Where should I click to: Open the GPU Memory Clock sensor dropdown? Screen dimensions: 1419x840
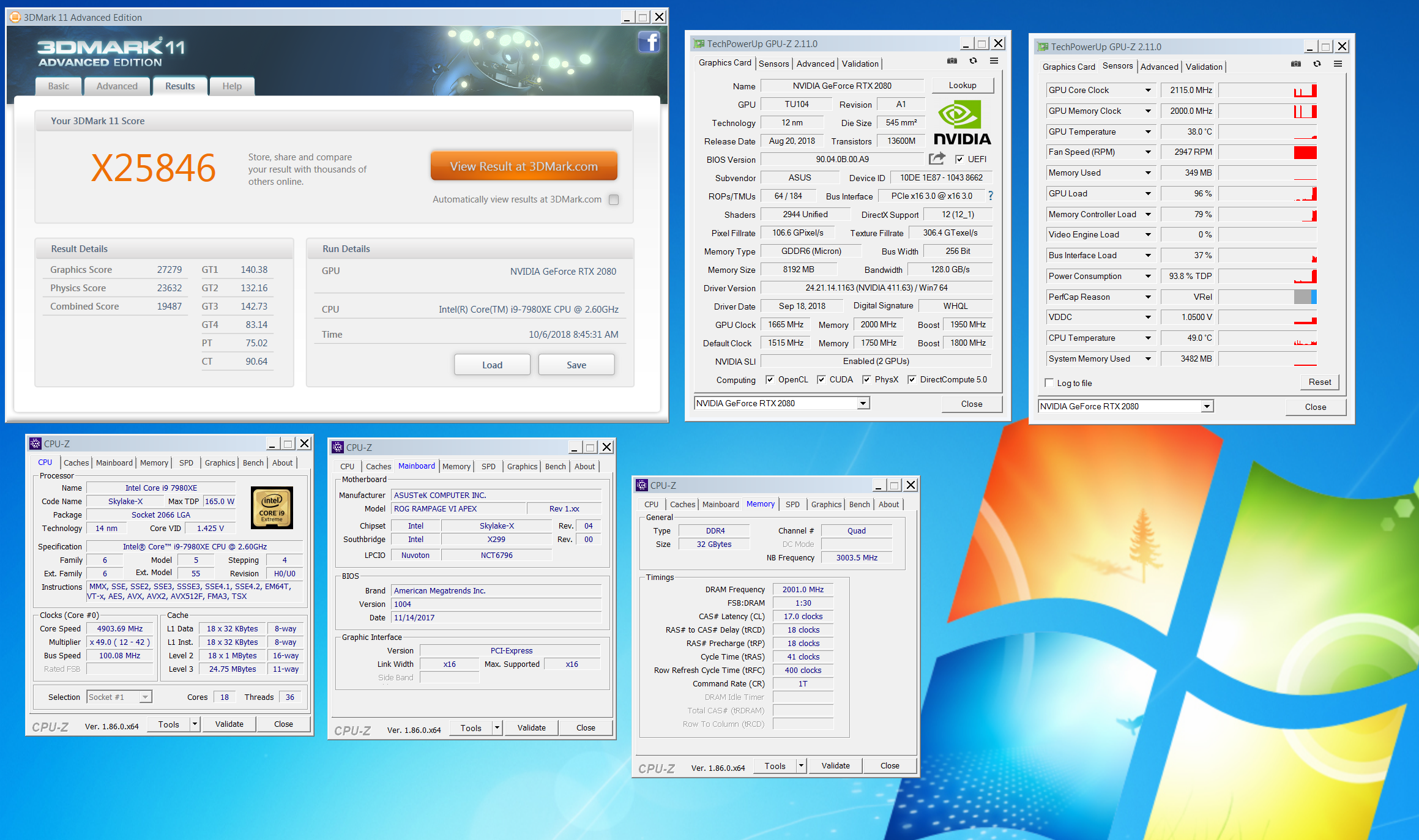coord(1148,111)
